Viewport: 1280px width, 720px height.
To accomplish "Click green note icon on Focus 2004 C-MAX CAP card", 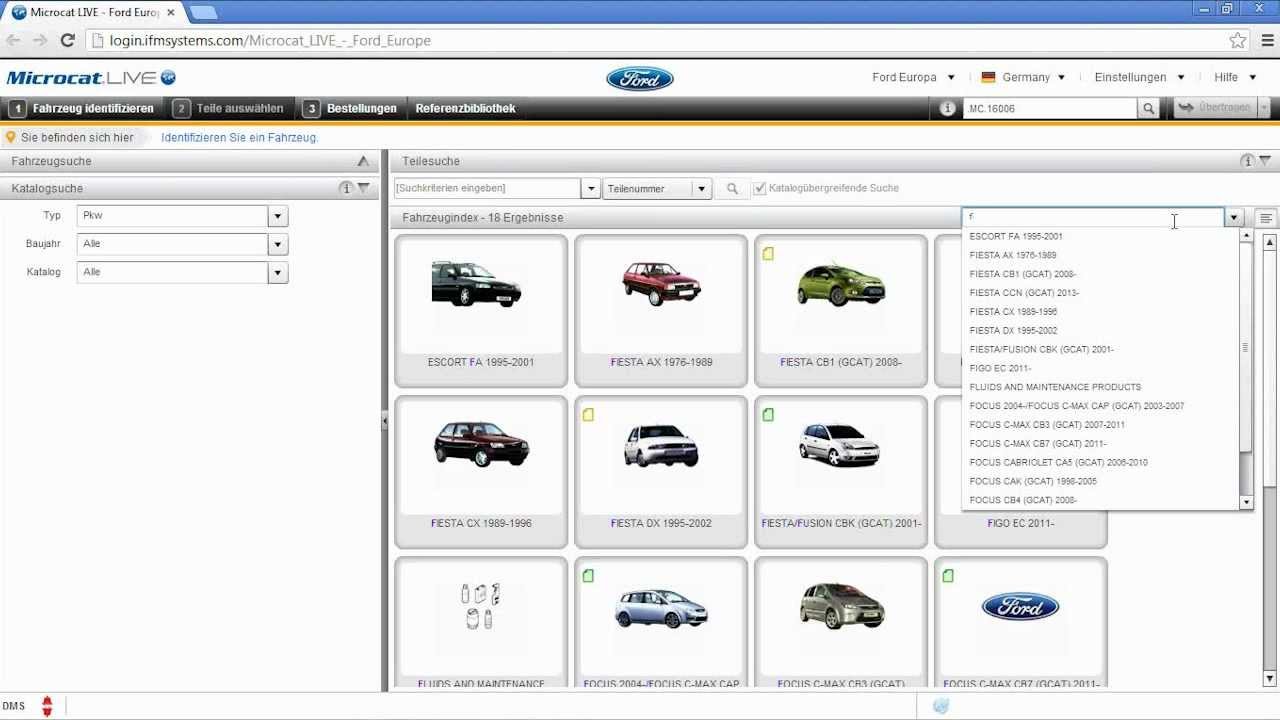I will click(x=588, y=576).
